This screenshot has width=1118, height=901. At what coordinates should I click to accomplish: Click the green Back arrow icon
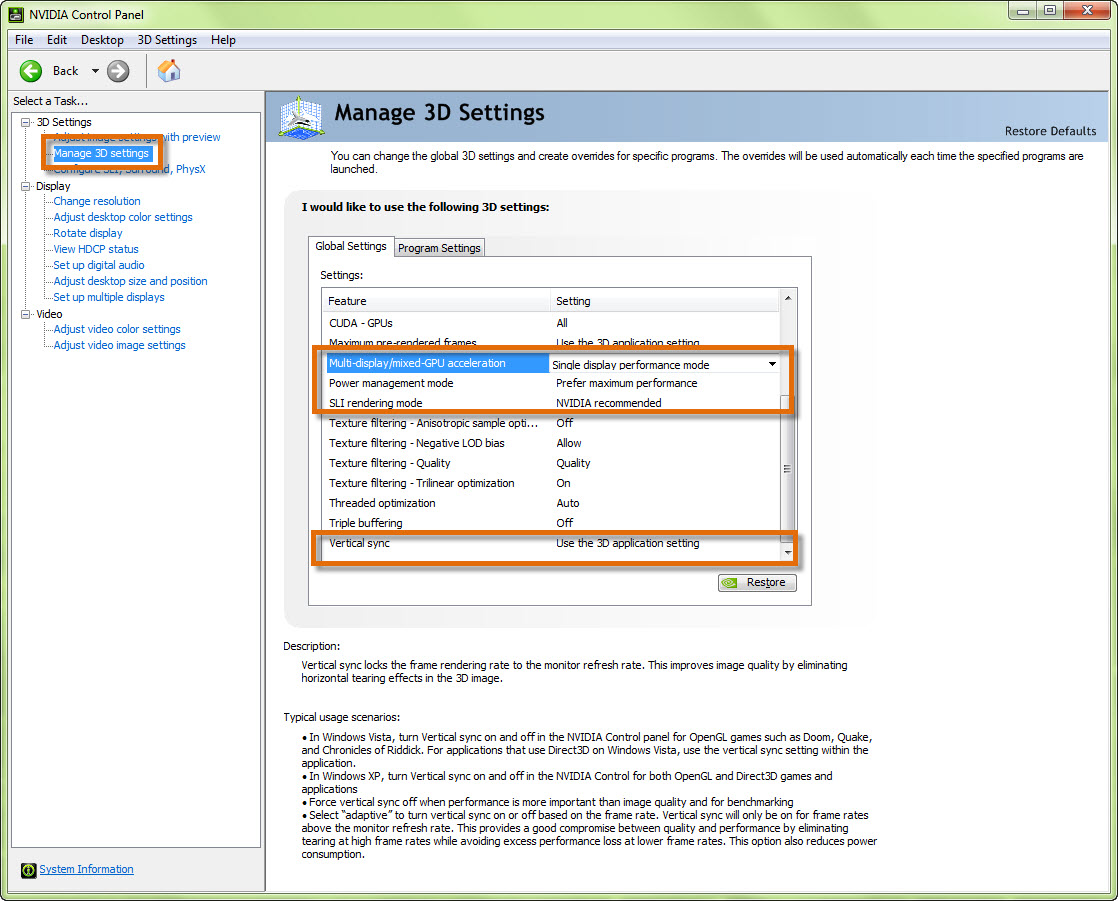tap(31, 71)
